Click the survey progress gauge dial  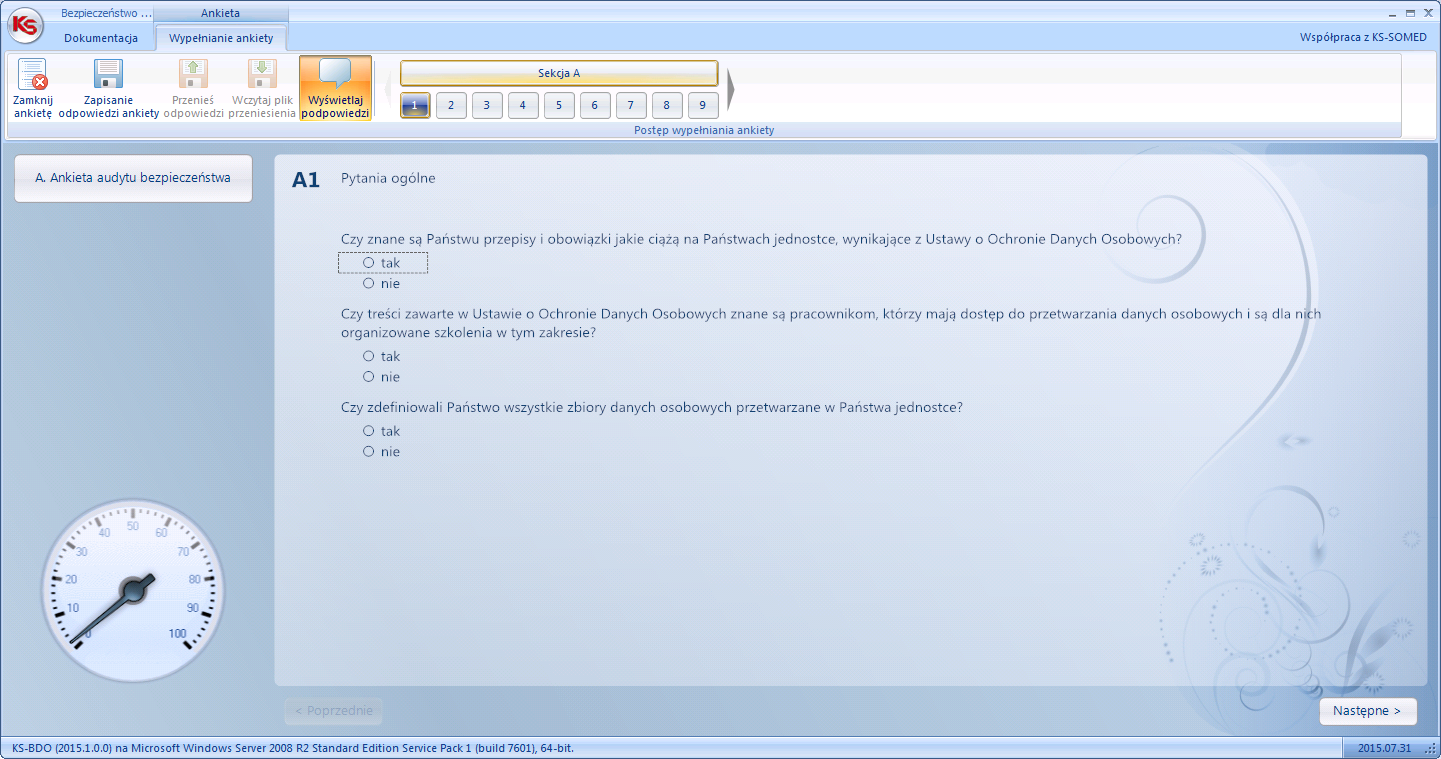pos(133,591)
